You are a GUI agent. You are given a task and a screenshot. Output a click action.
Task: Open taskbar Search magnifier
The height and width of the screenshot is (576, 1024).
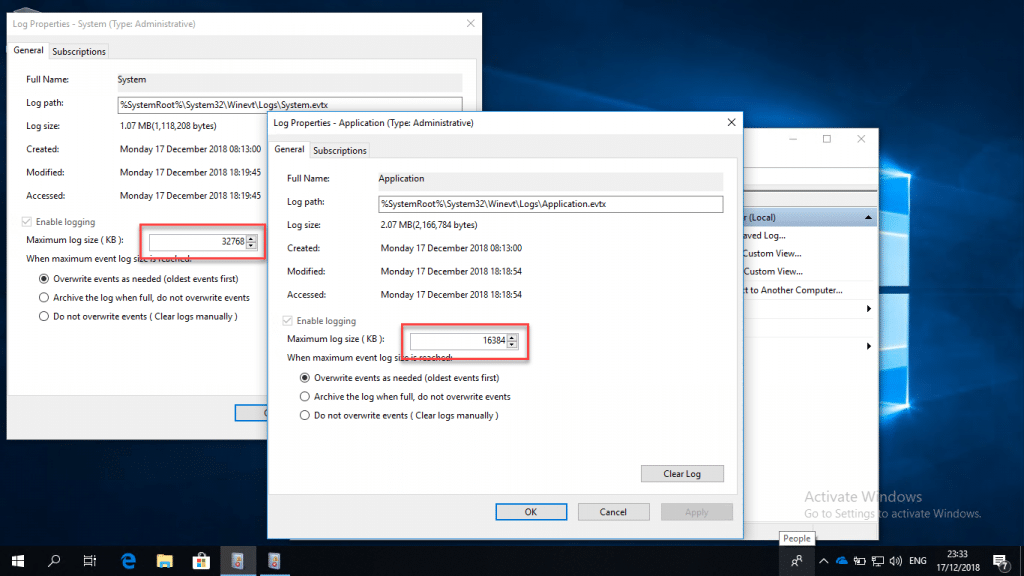pos(54,560)
